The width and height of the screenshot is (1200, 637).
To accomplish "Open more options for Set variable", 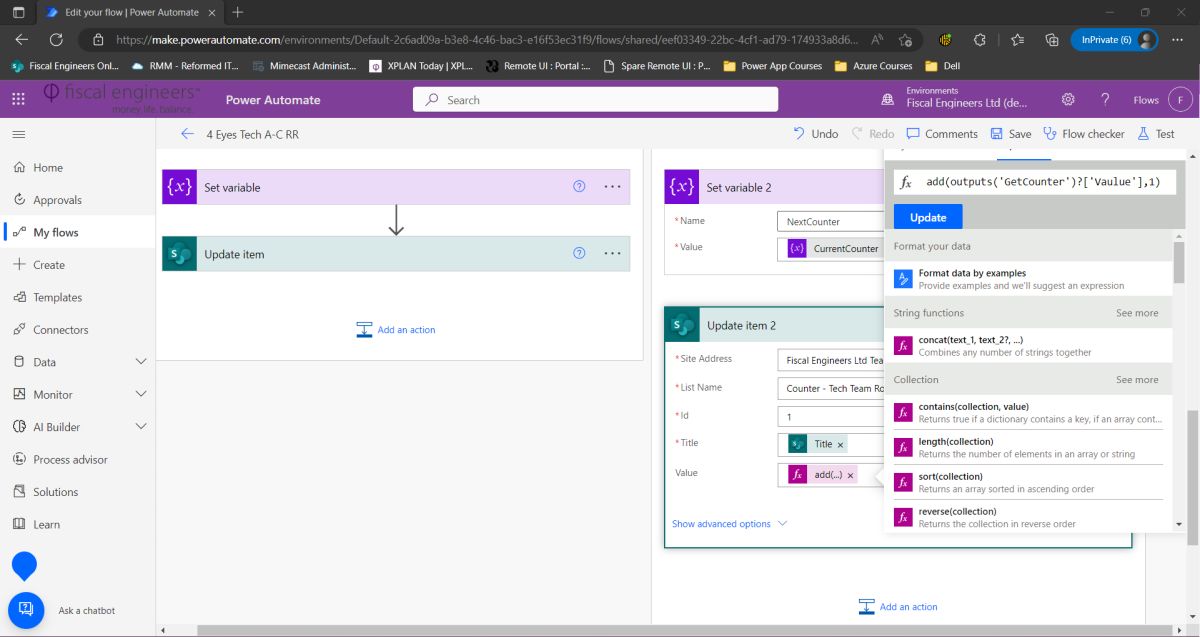I will click(612, 187).
